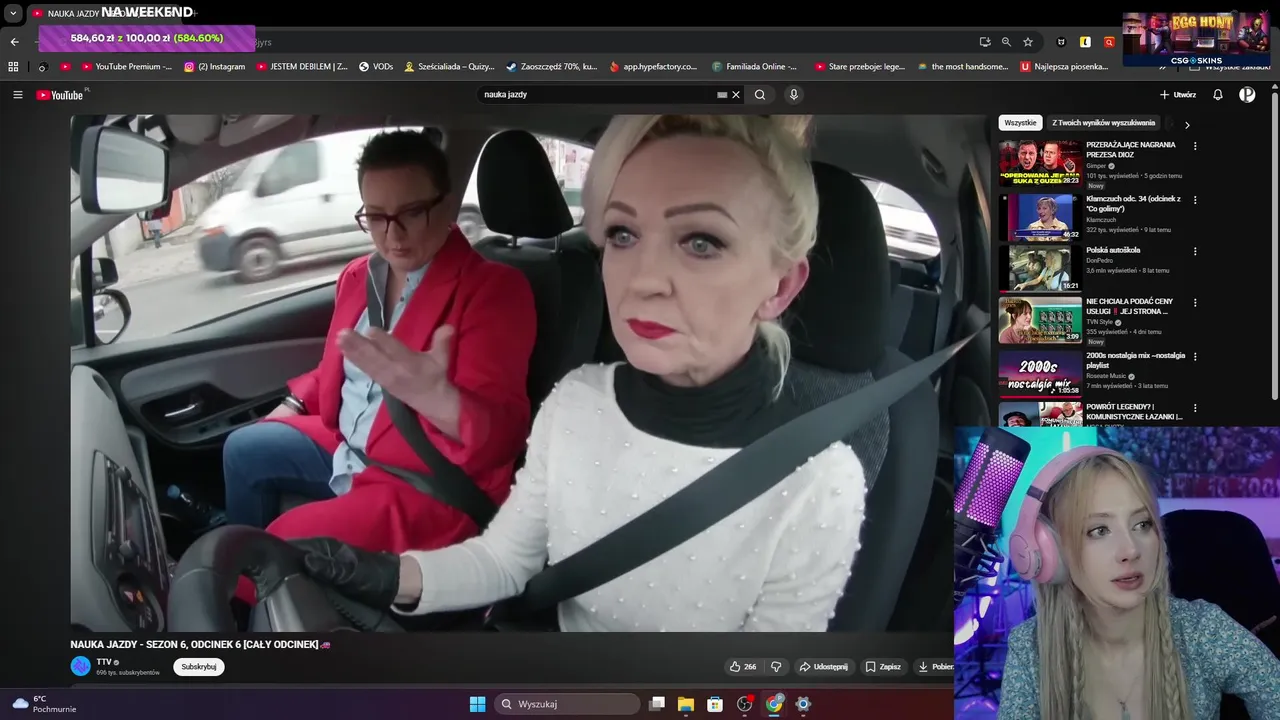This screenshot has height=720, width=1280.
Task: Open the browser tab search dropdown
Action: coord(13,13)
